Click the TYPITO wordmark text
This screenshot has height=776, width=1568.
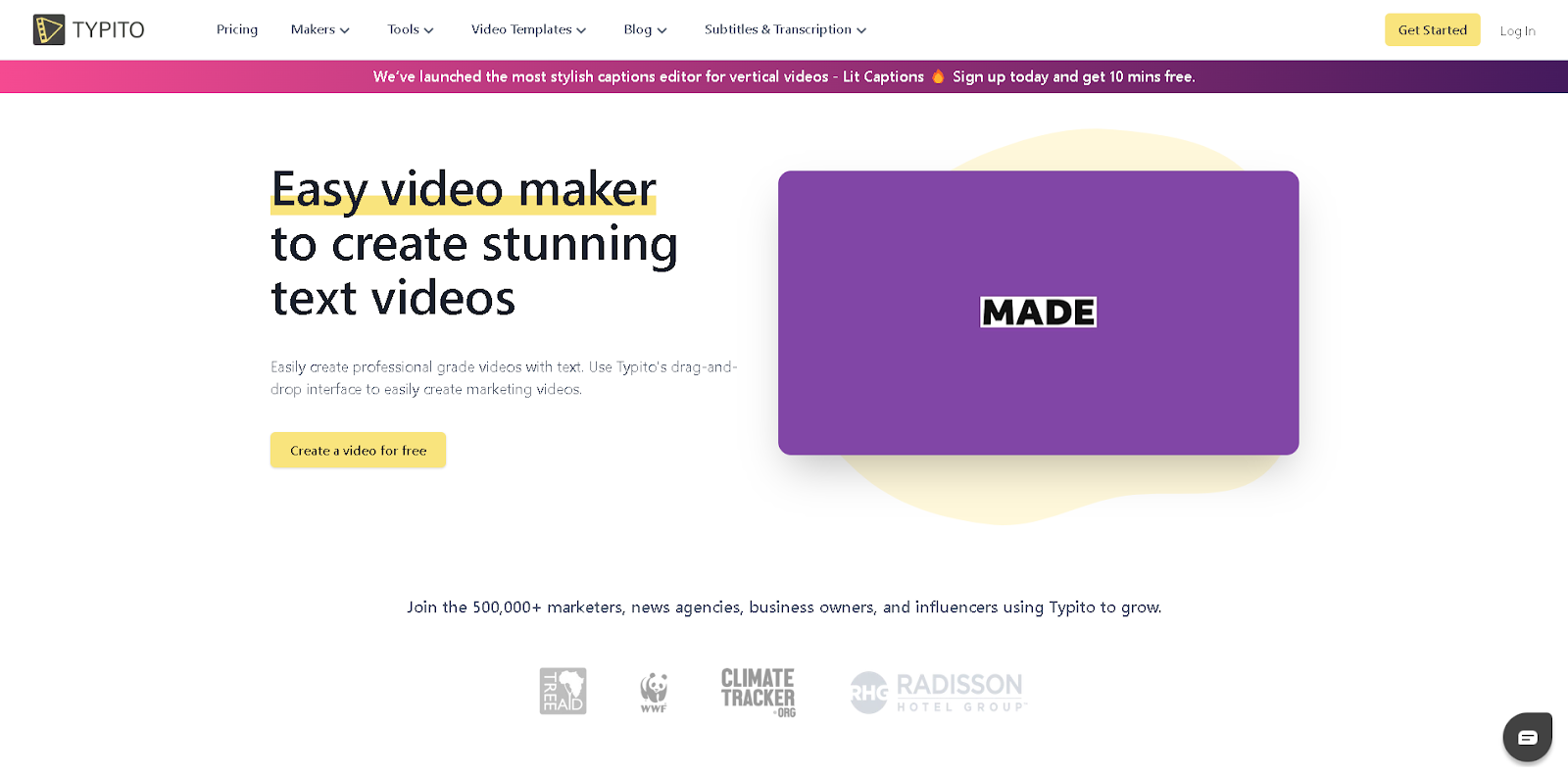click(109, 30)
